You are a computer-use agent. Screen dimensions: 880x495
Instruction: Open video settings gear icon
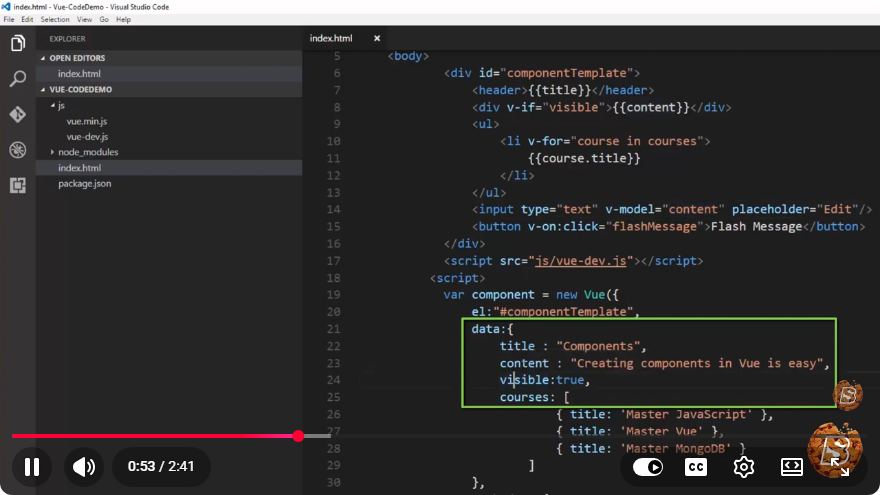click(x=744, y=467)
